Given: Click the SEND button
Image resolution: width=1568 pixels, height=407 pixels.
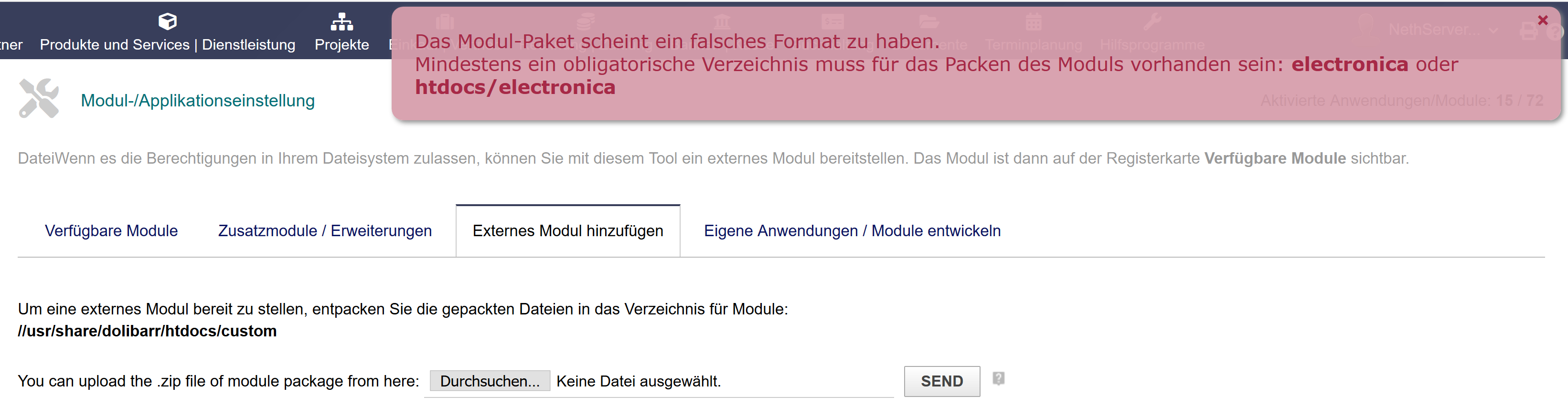Looking at the screenshot, I should tap(942, 381).
